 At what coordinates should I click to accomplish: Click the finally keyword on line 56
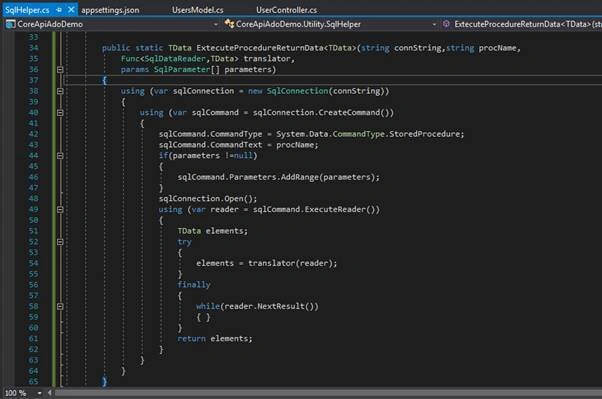coord(194,285)
